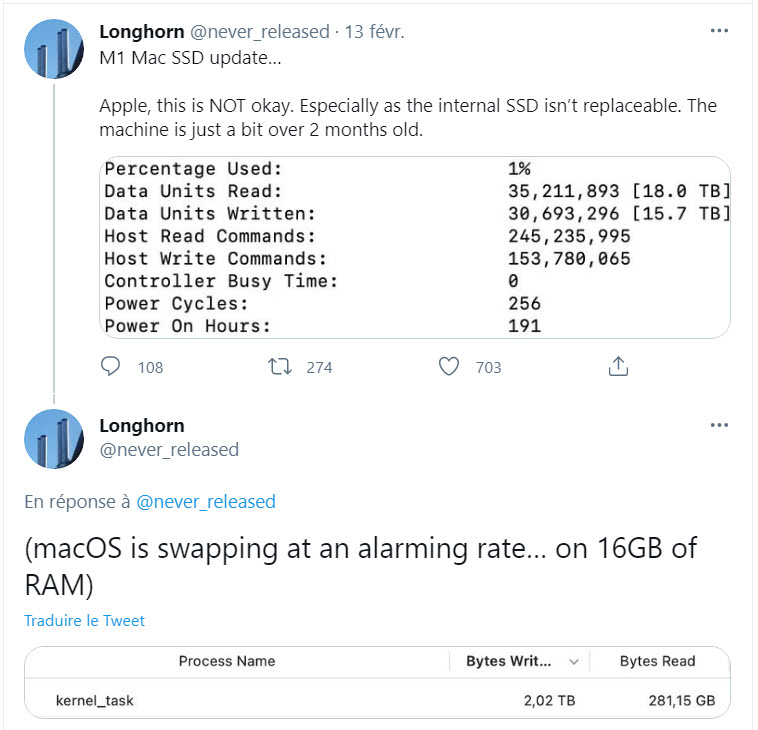Click the 13 févr. timestamp
The image size is (758, 730).
(x=375, y=31)
